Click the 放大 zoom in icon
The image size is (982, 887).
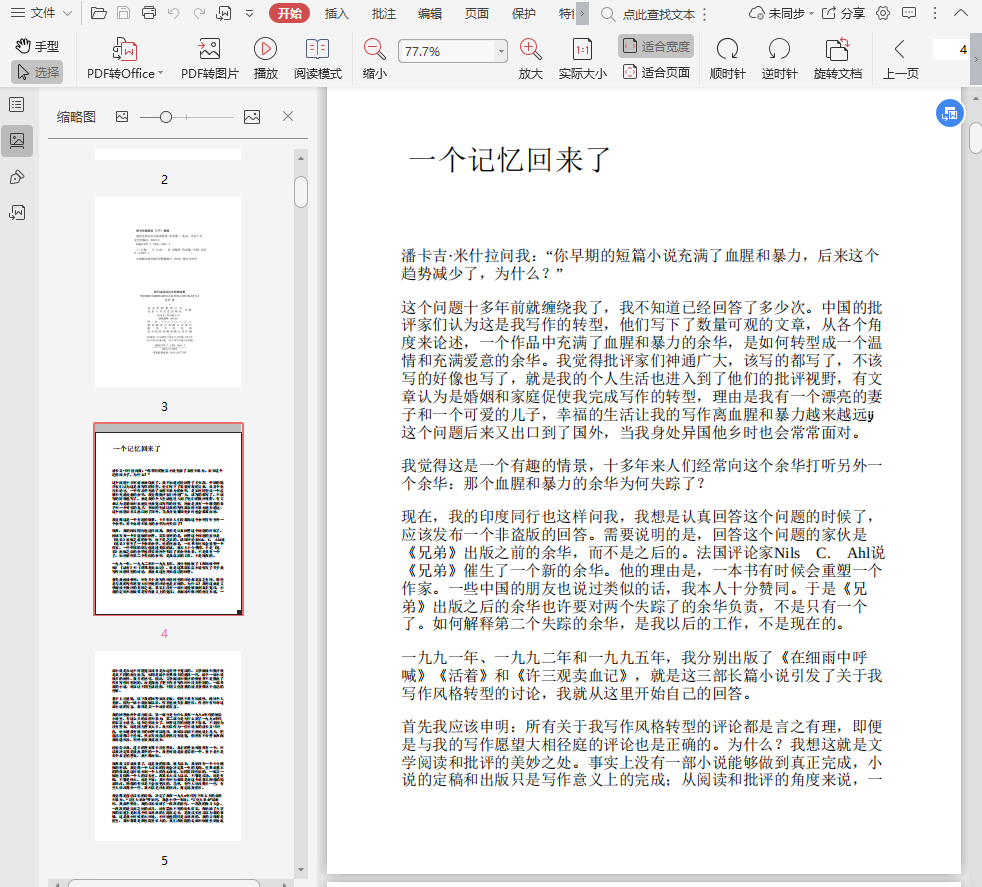coord(530,58)
